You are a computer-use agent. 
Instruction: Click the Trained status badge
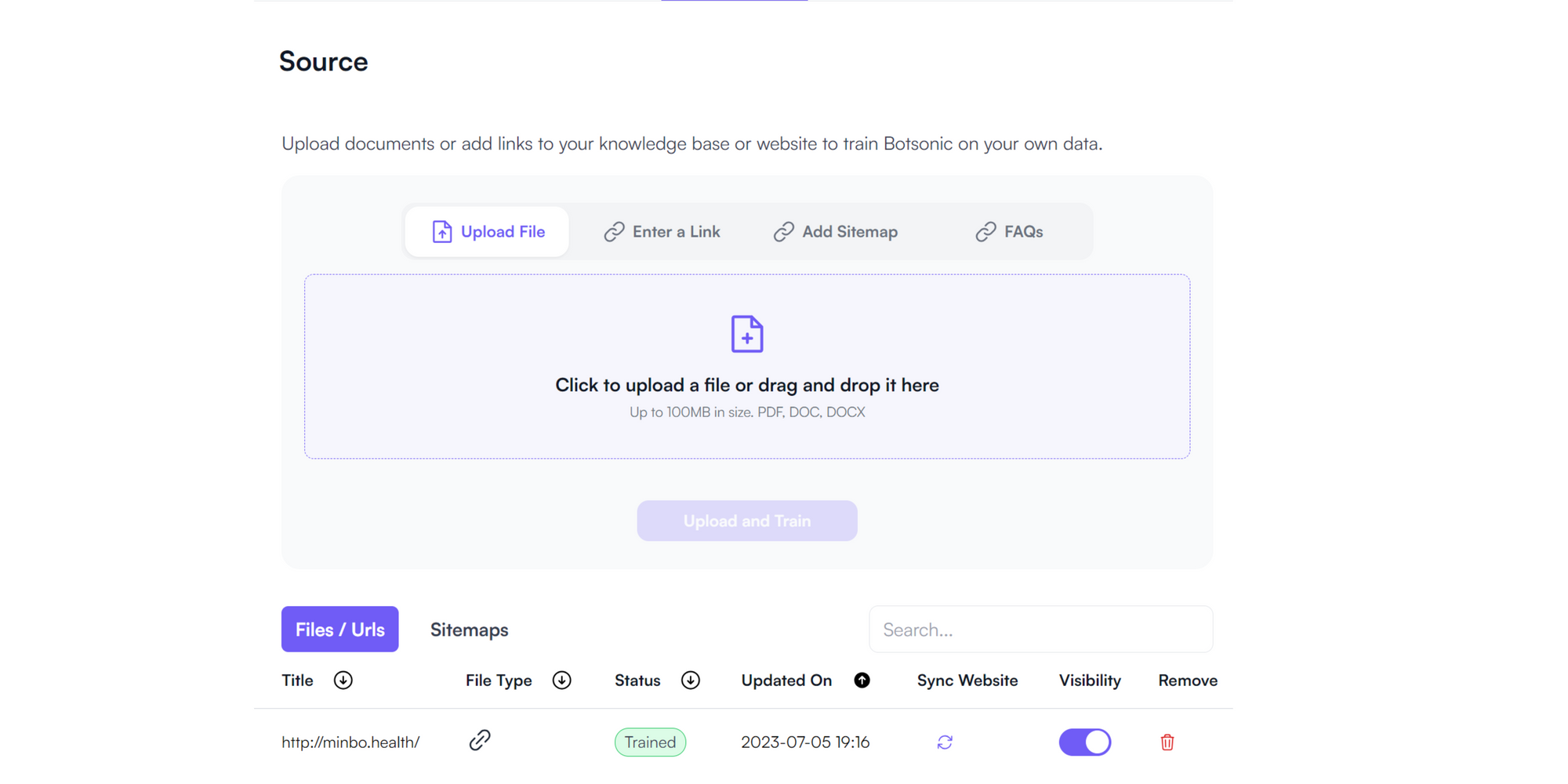pyautogui.click(x=650, y=742)
